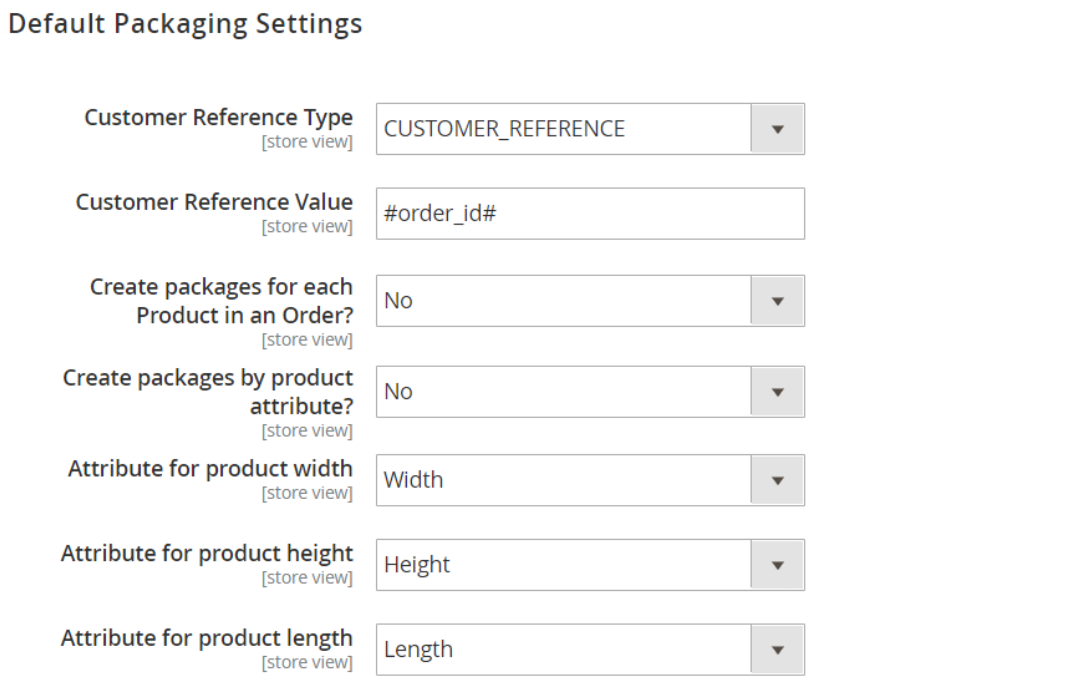This screenshot has width=1069, height=700.
Task: Click the Customer Reference Value input field
Action: [x=590, y=213]
